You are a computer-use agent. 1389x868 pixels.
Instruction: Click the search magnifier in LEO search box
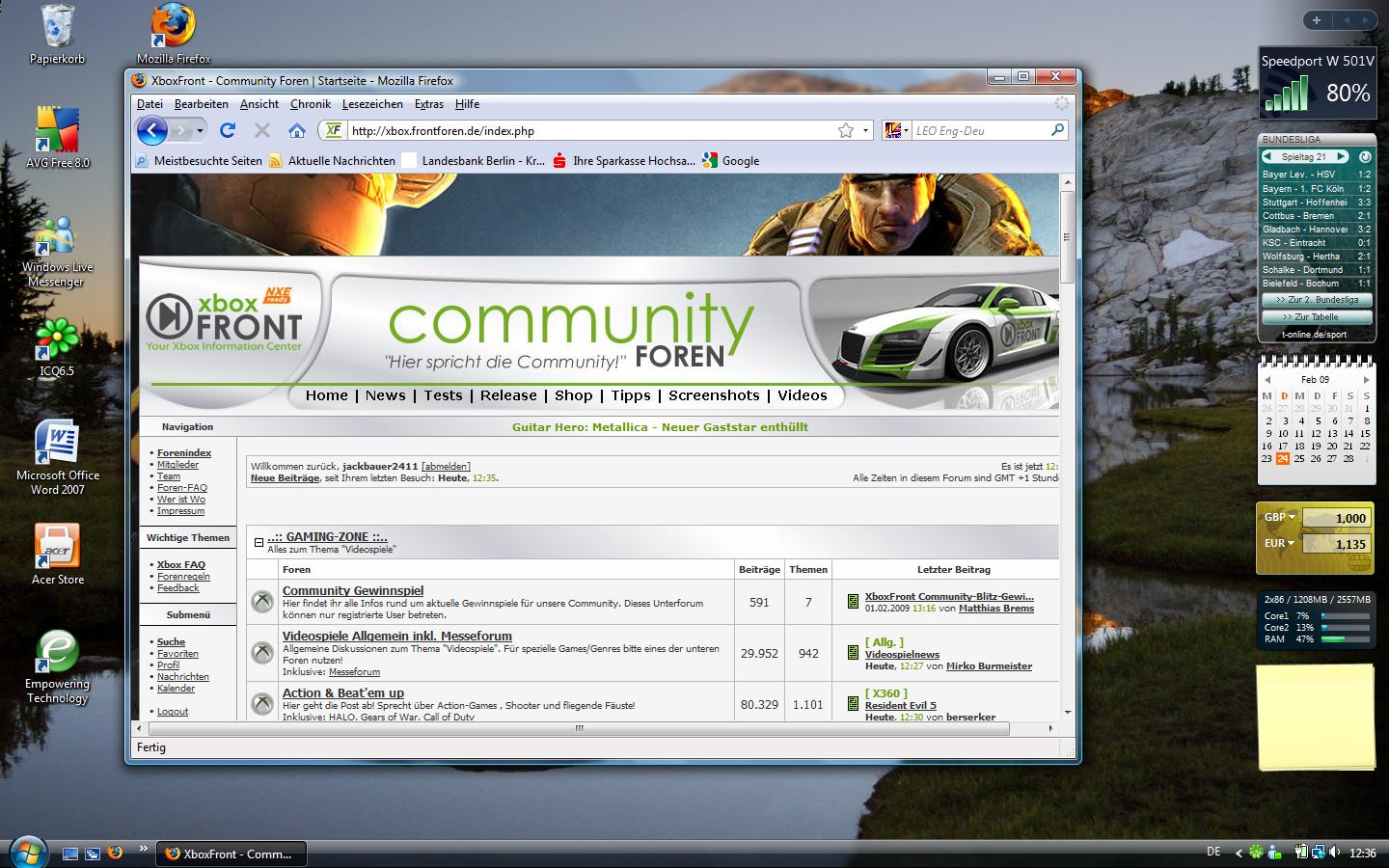click(x=1057, y=130)
